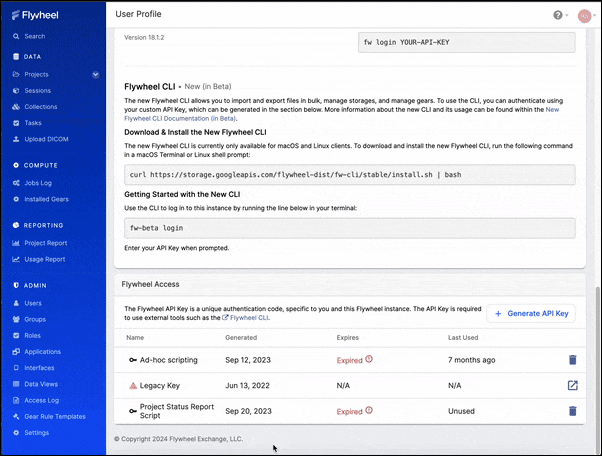This screenshot has height=456, width=602.
Task: Expand the Projects dropdown chevron
Action: coord(95,74)
